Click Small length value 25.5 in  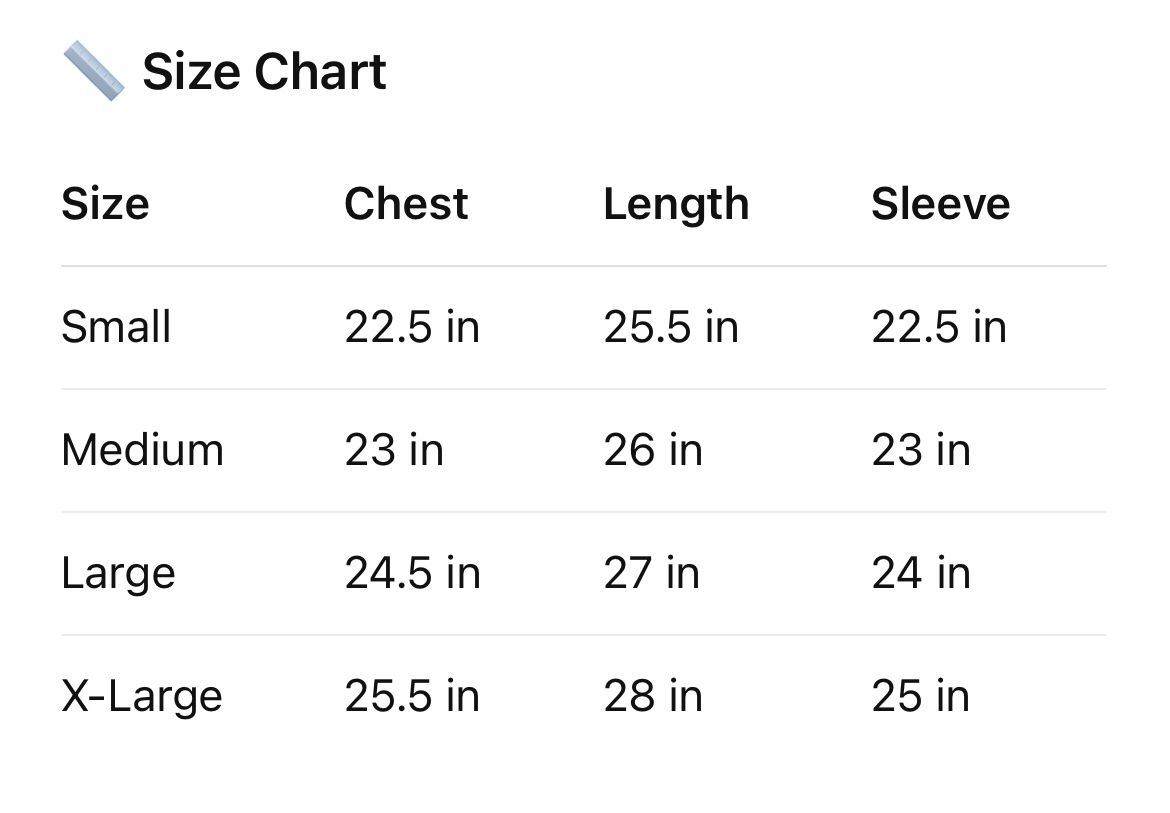tap(671, 327)
